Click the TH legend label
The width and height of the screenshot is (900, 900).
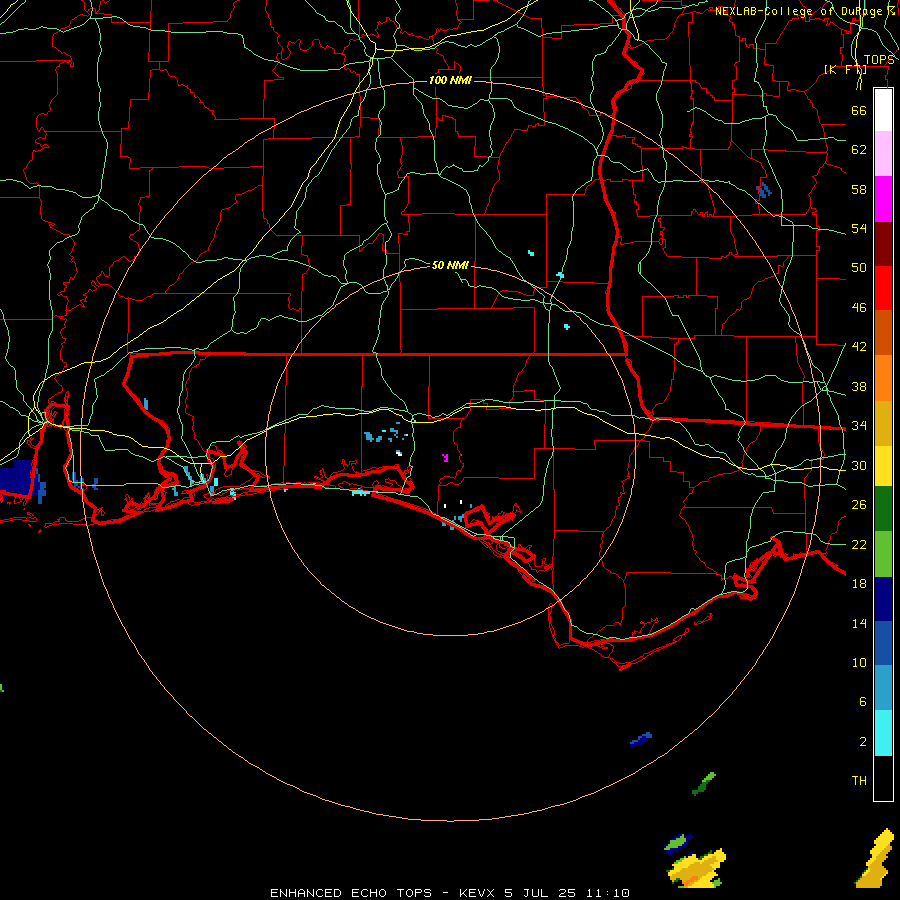click(859, 781)
